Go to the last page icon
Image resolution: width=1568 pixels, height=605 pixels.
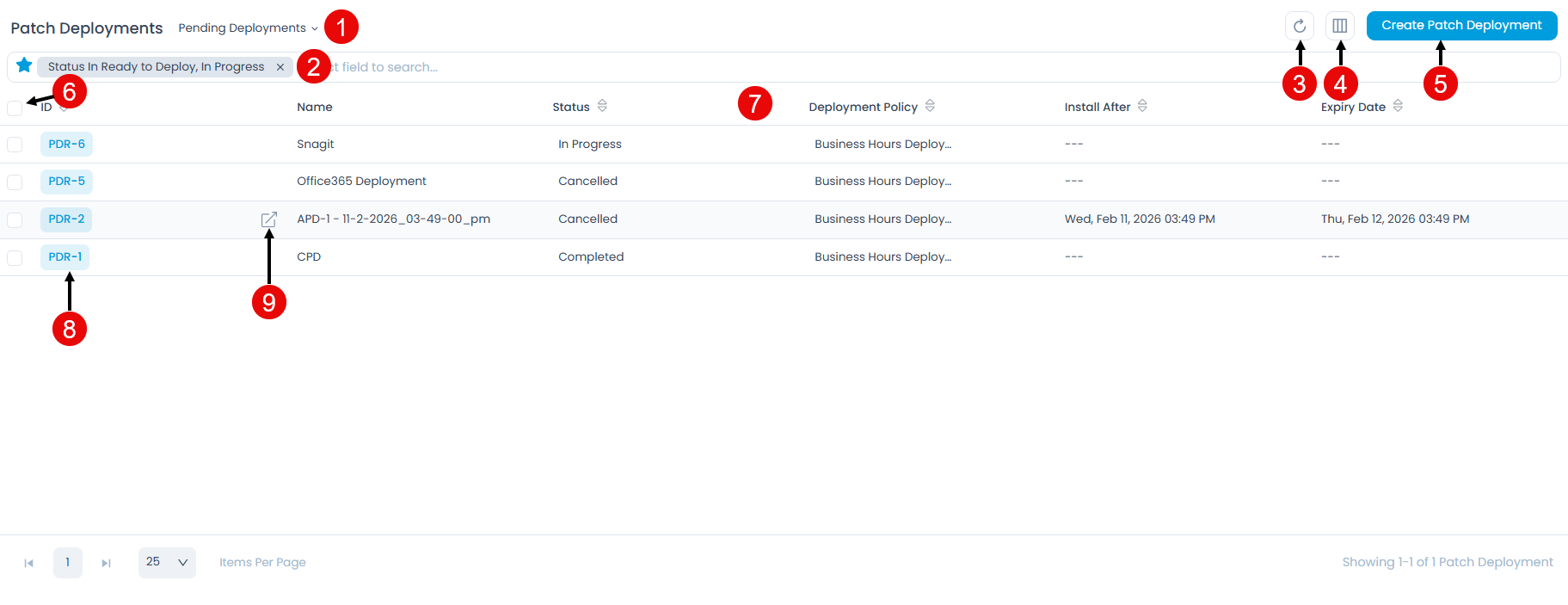tap(106, 563)
